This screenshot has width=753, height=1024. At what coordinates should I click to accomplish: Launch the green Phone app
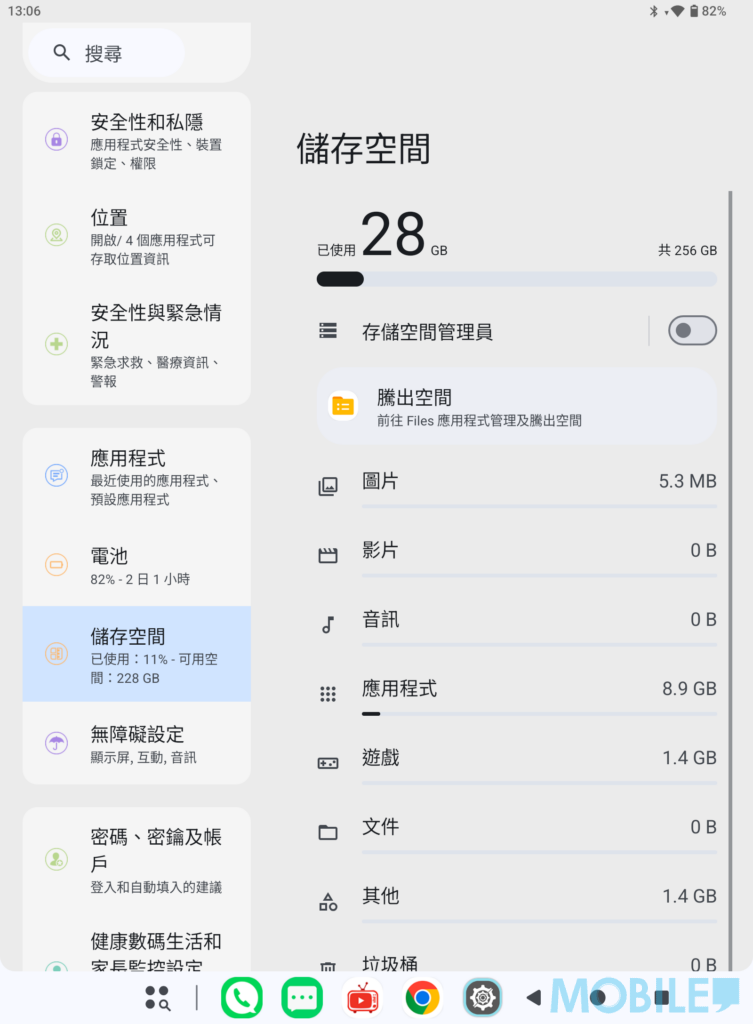click(x=241, y=997)
